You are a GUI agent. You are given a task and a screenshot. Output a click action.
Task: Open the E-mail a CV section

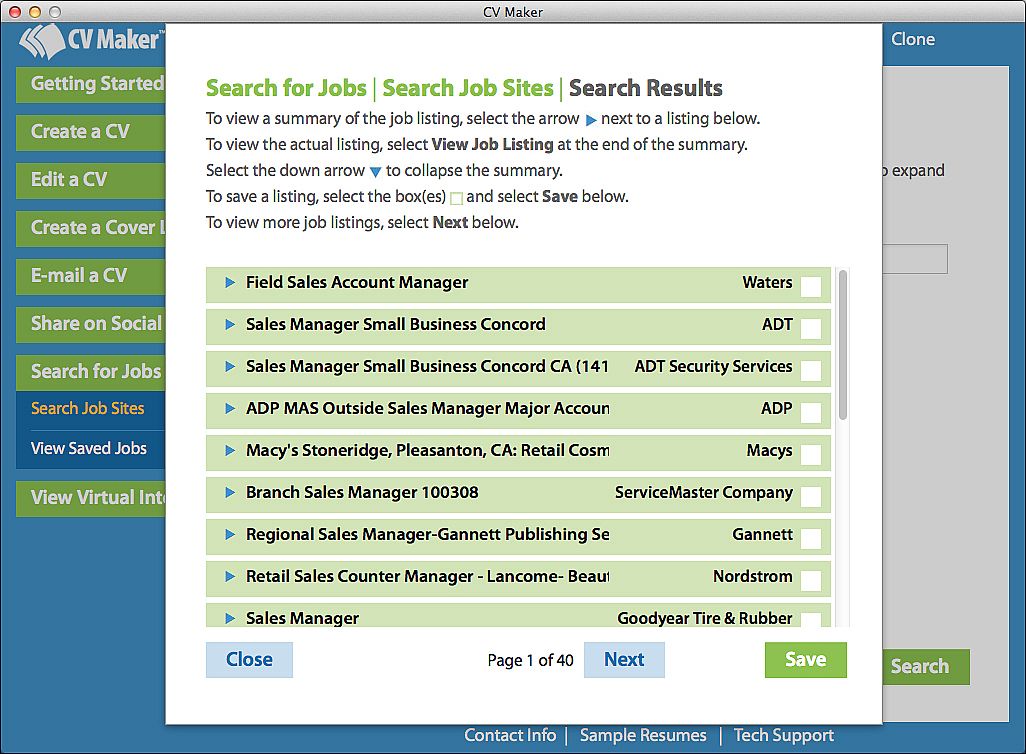click(x=90, y=276)
